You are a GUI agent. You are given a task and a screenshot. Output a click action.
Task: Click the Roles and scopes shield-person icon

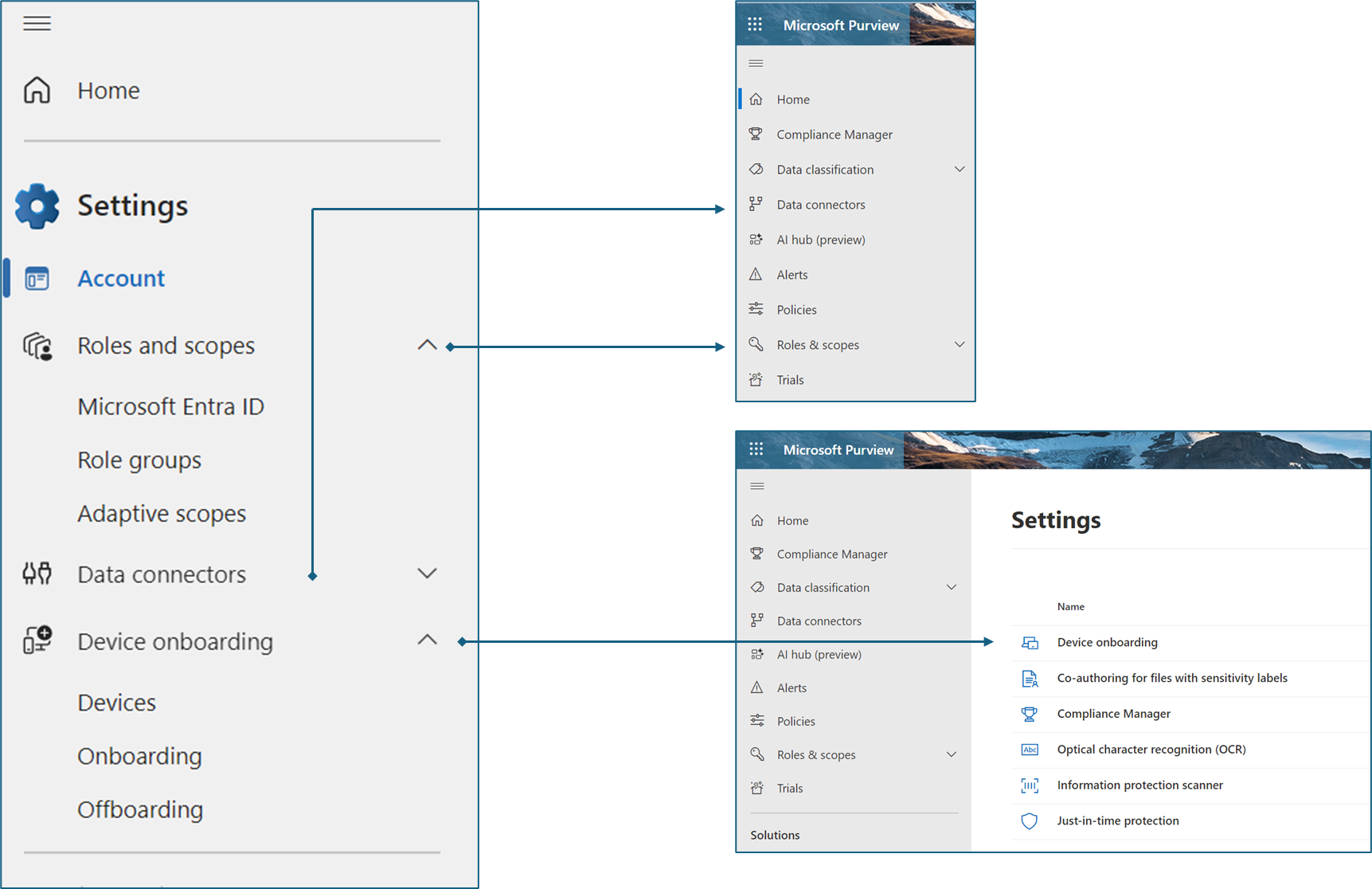[37, 347]
